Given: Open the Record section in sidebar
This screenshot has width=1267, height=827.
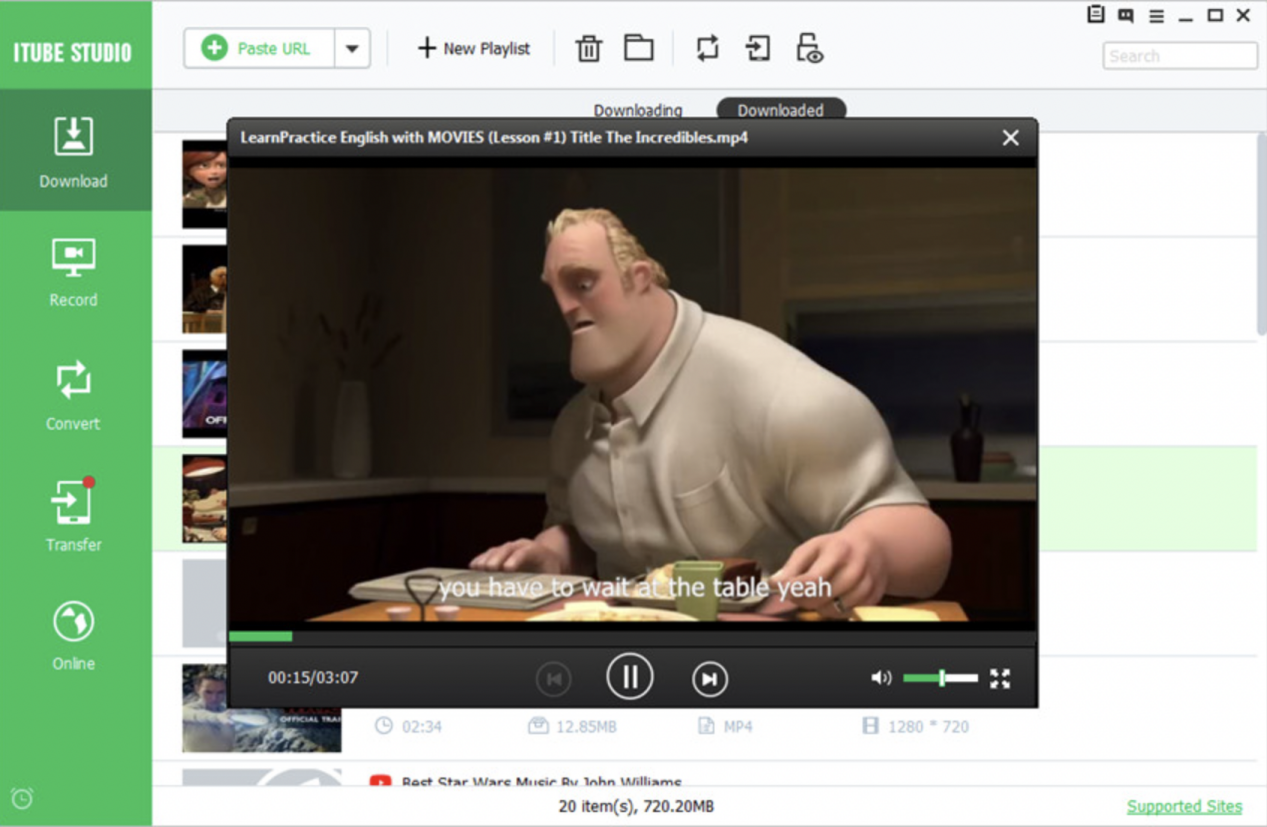Looking at the screenshot, I should pyautogui.click(x=74, y=272).
